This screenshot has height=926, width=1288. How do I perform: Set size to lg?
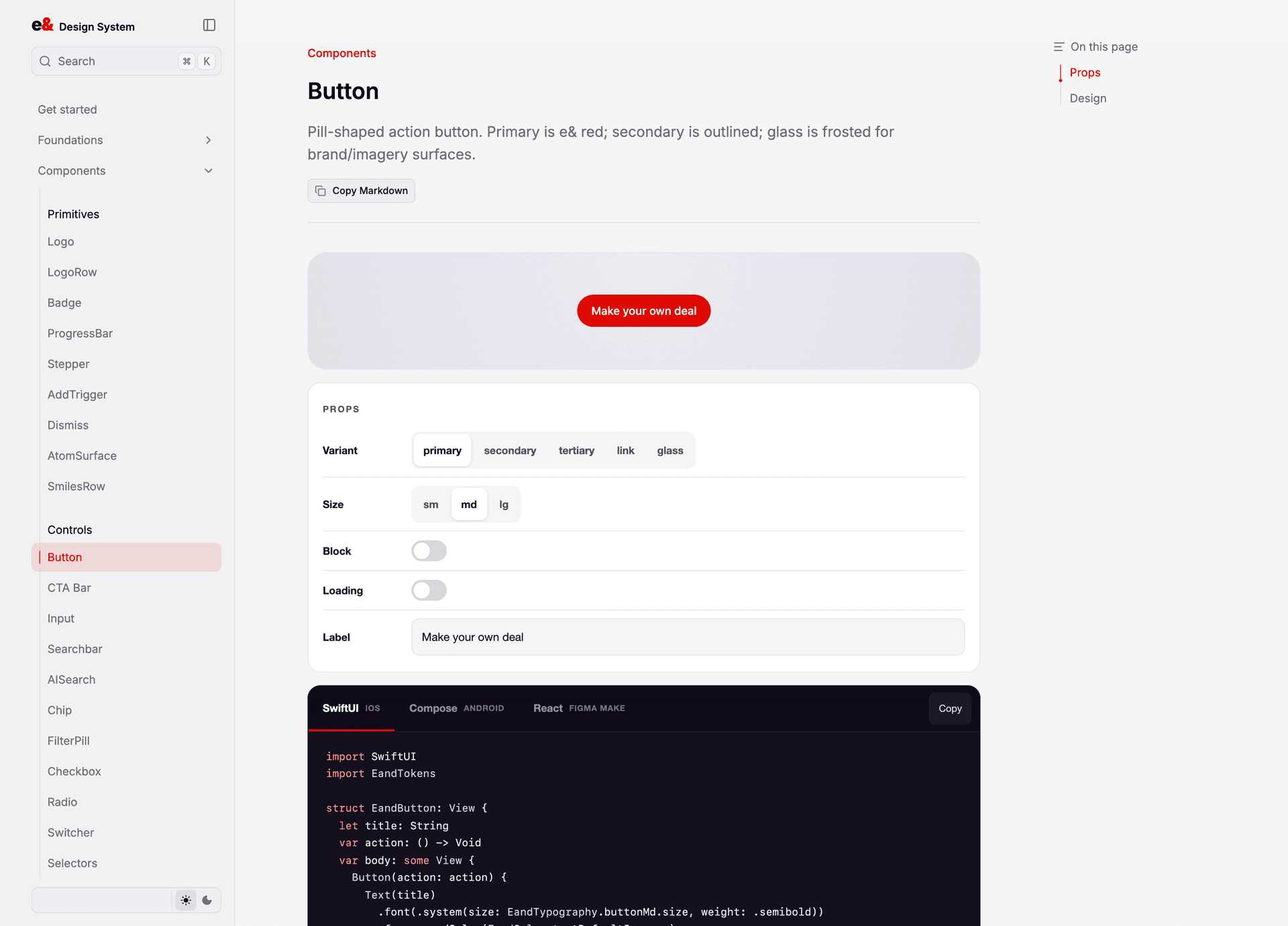(x=504, y=505)
